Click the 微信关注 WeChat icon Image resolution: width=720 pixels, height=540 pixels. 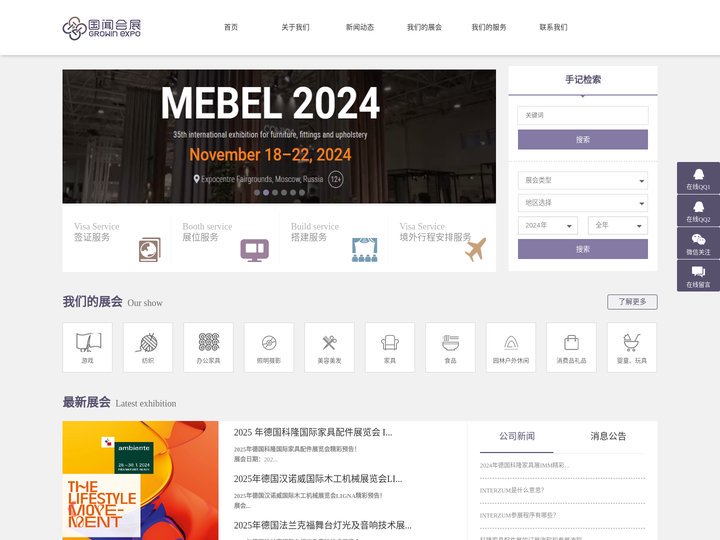698,243
